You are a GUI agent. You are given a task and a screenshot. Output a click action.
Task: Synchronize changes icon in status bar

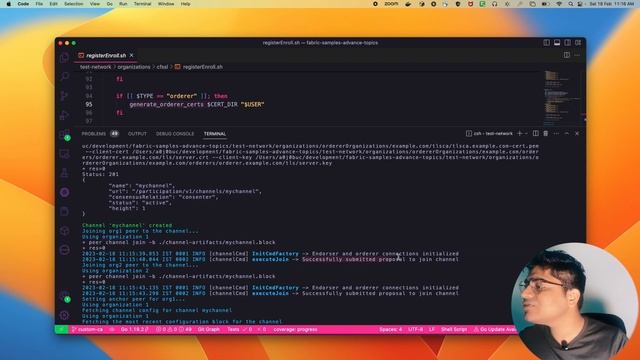(111, 329)
